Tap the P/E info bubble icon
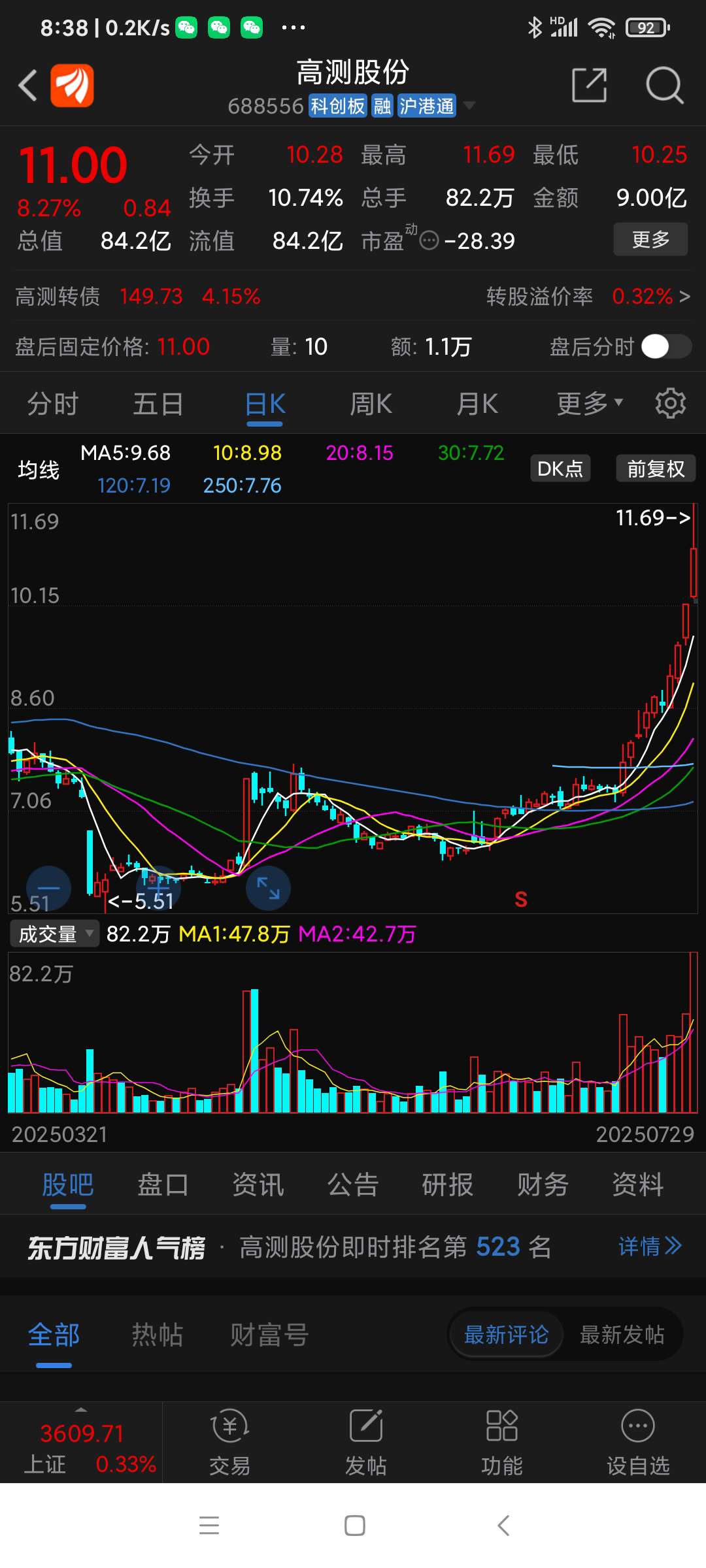The height and width of the screenshot is (1568, 706). (x=429, y=240)
